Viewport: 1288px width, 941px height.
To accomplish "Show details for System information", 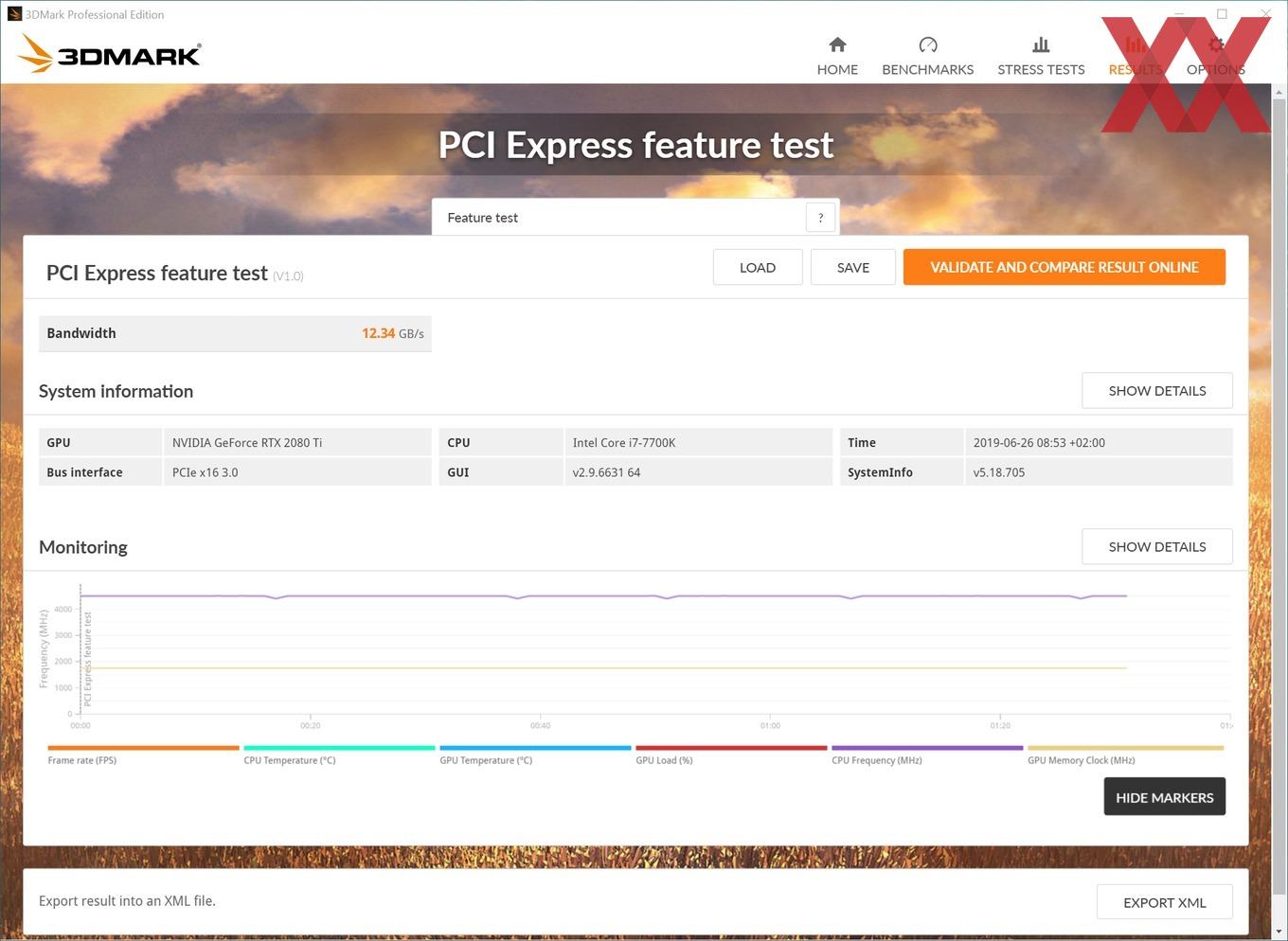I will click(x=1157, y=390).
